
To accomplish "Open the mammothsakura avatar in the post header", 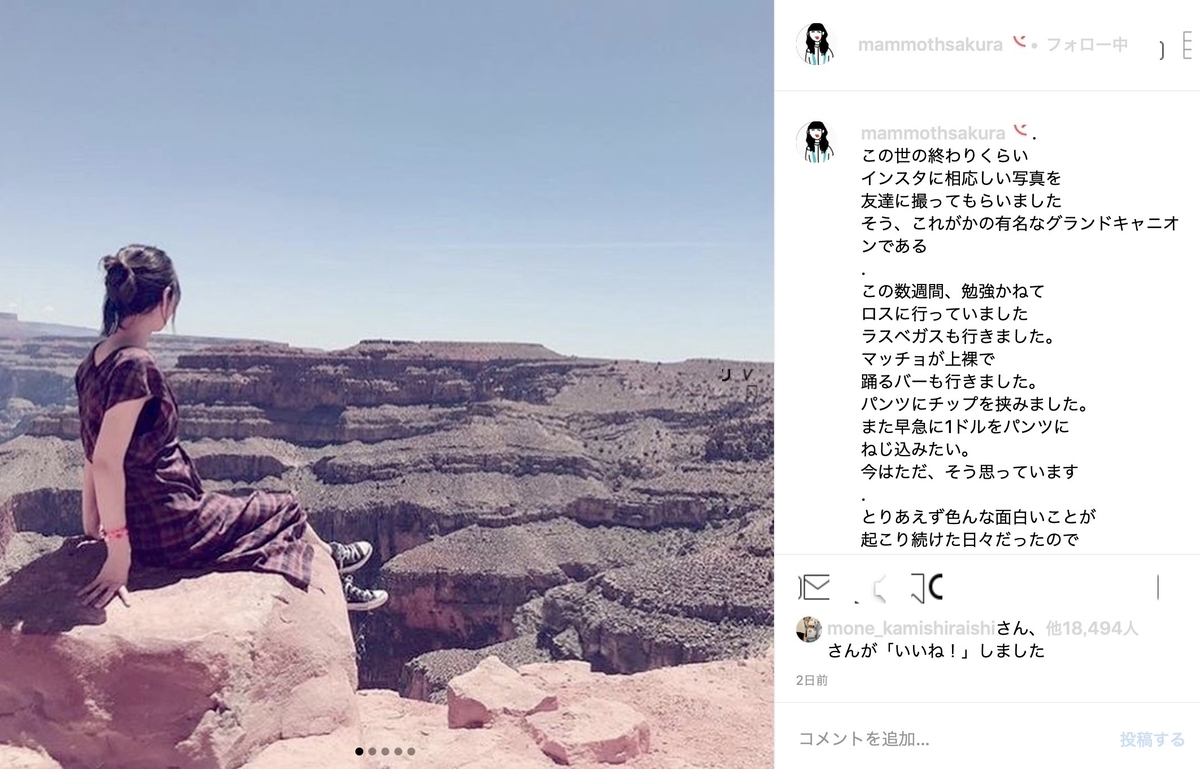I will coord(816,45).
